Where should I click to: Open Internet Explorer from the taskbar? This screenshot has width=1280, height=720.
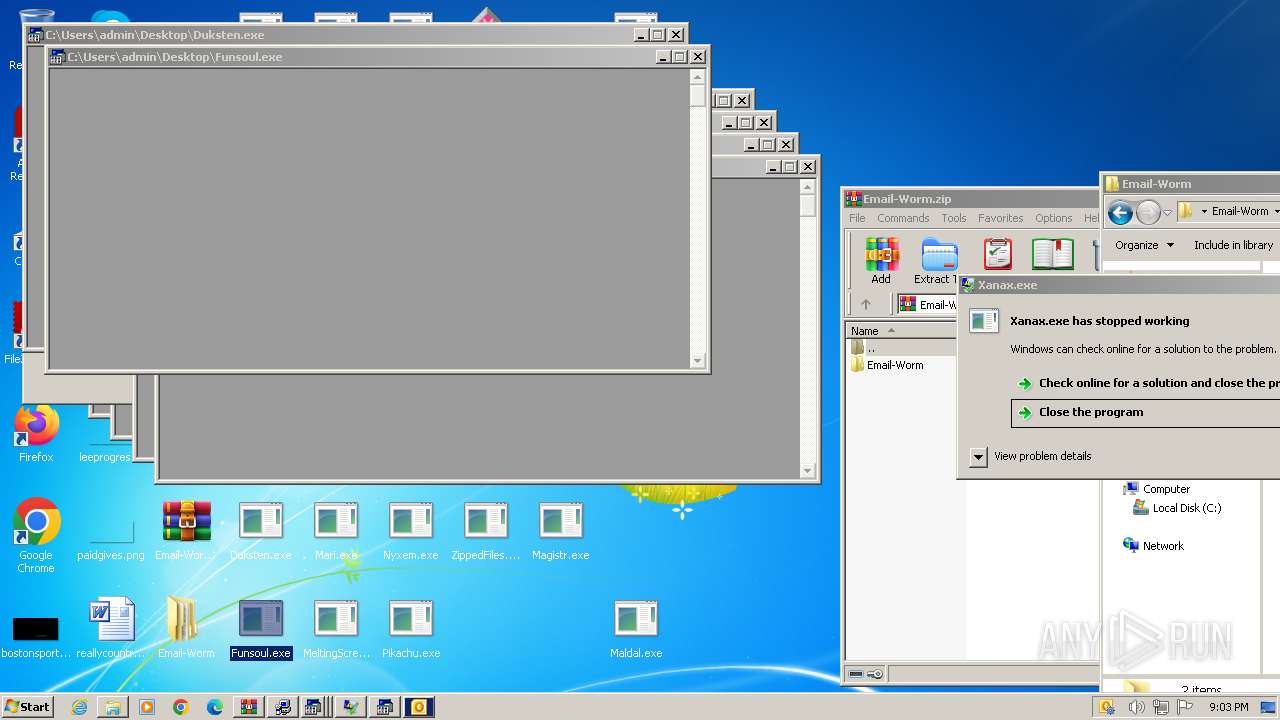[79, 707]
